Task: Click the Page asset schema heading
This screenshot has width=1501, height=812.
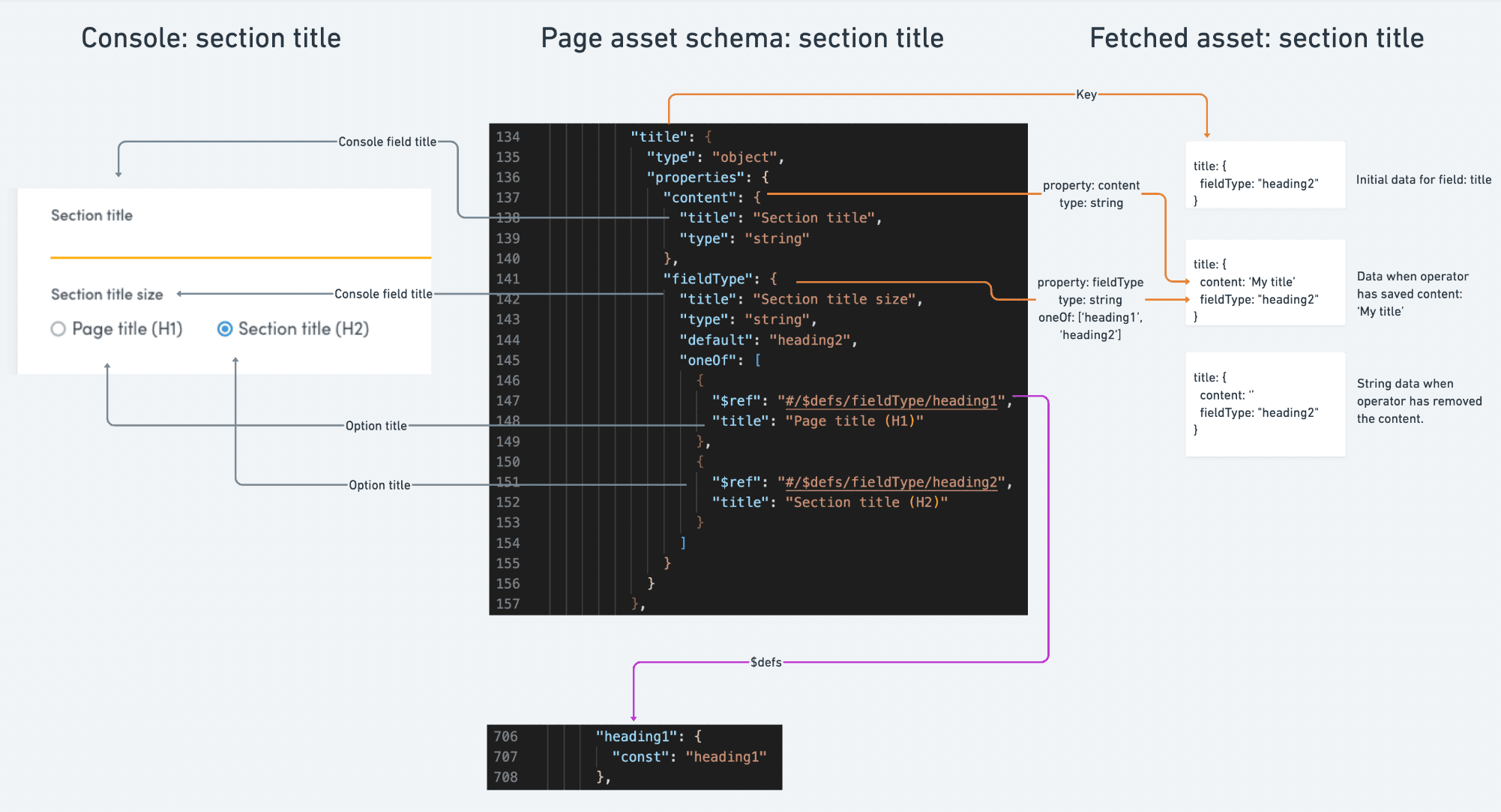Action: pyautogui.click(x=742, y=38)
